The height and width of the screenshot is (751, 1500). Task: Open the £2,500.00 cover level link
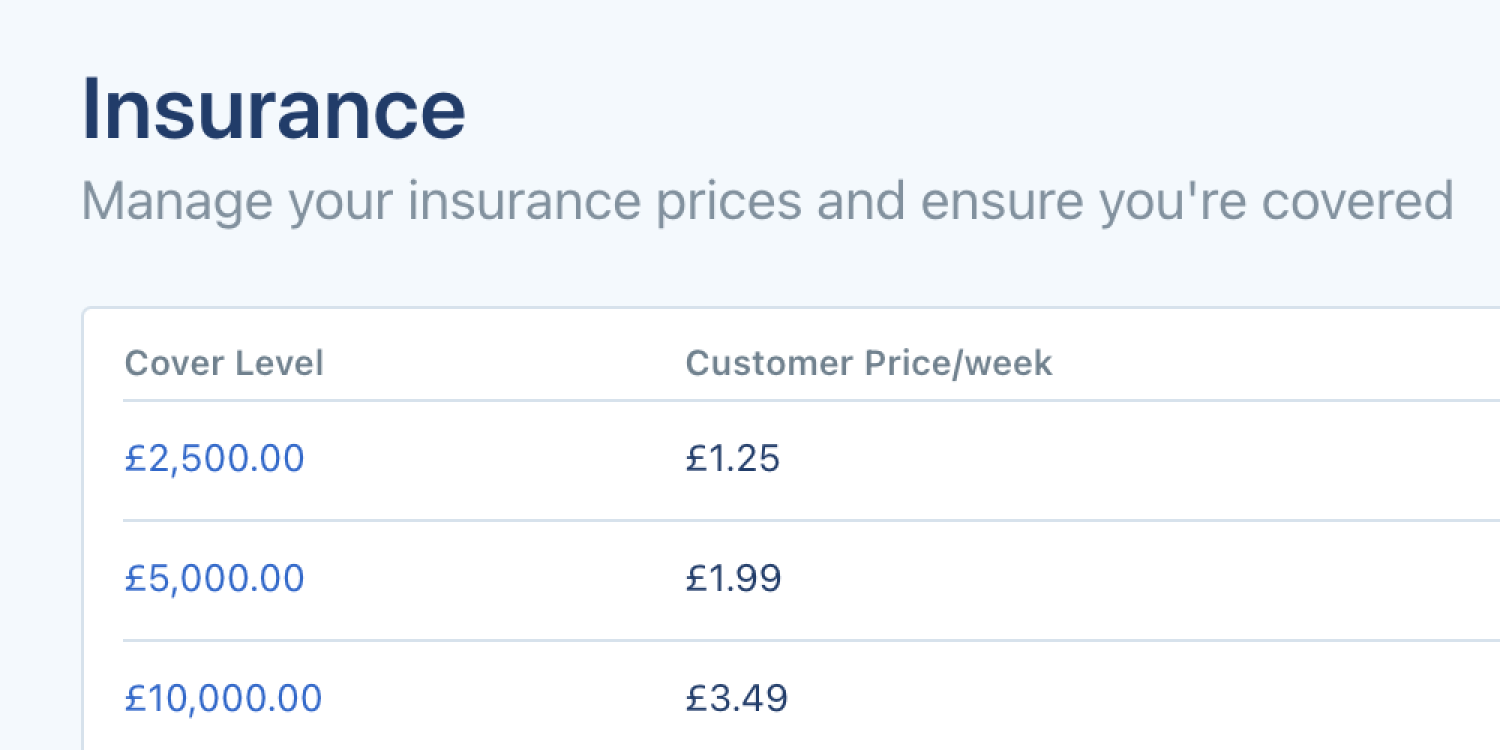(x=213, y=458)
